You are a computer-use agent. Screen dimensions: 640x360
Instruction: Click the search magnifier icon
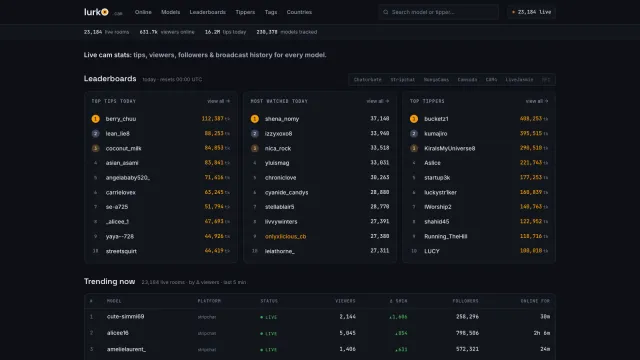385,12
